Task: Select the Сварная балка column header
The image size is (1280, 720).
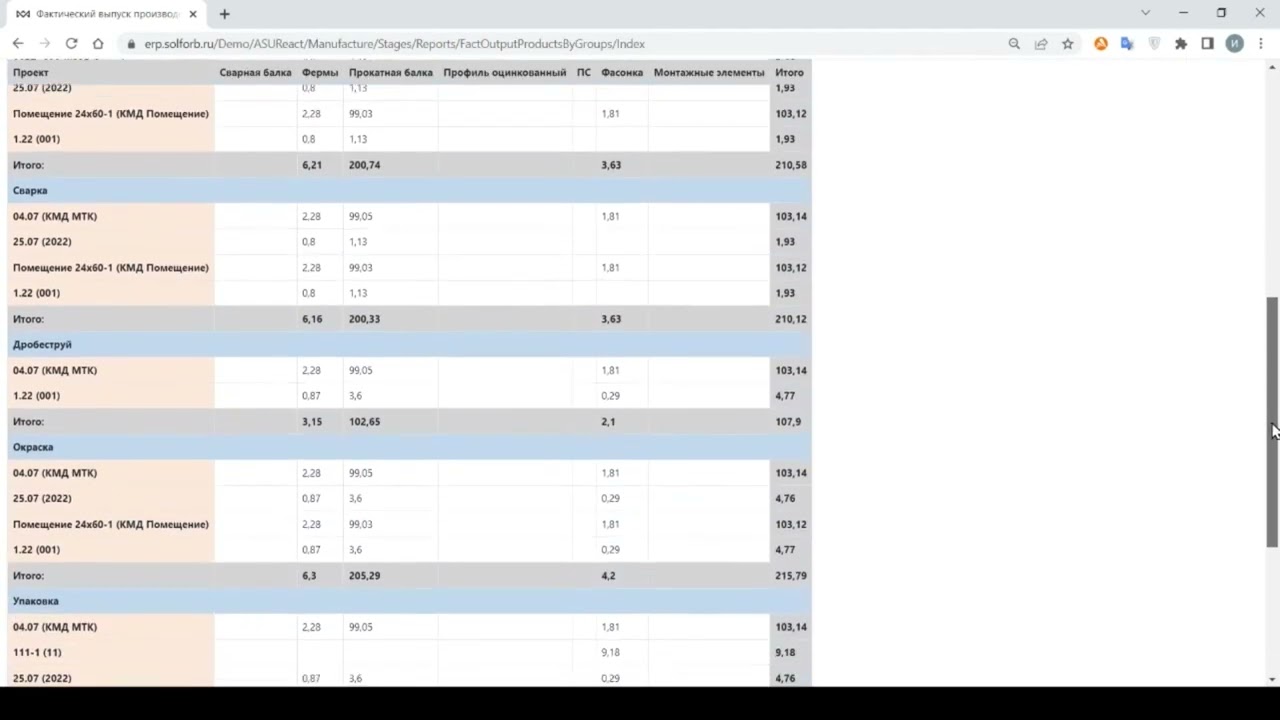Action: 256,72
